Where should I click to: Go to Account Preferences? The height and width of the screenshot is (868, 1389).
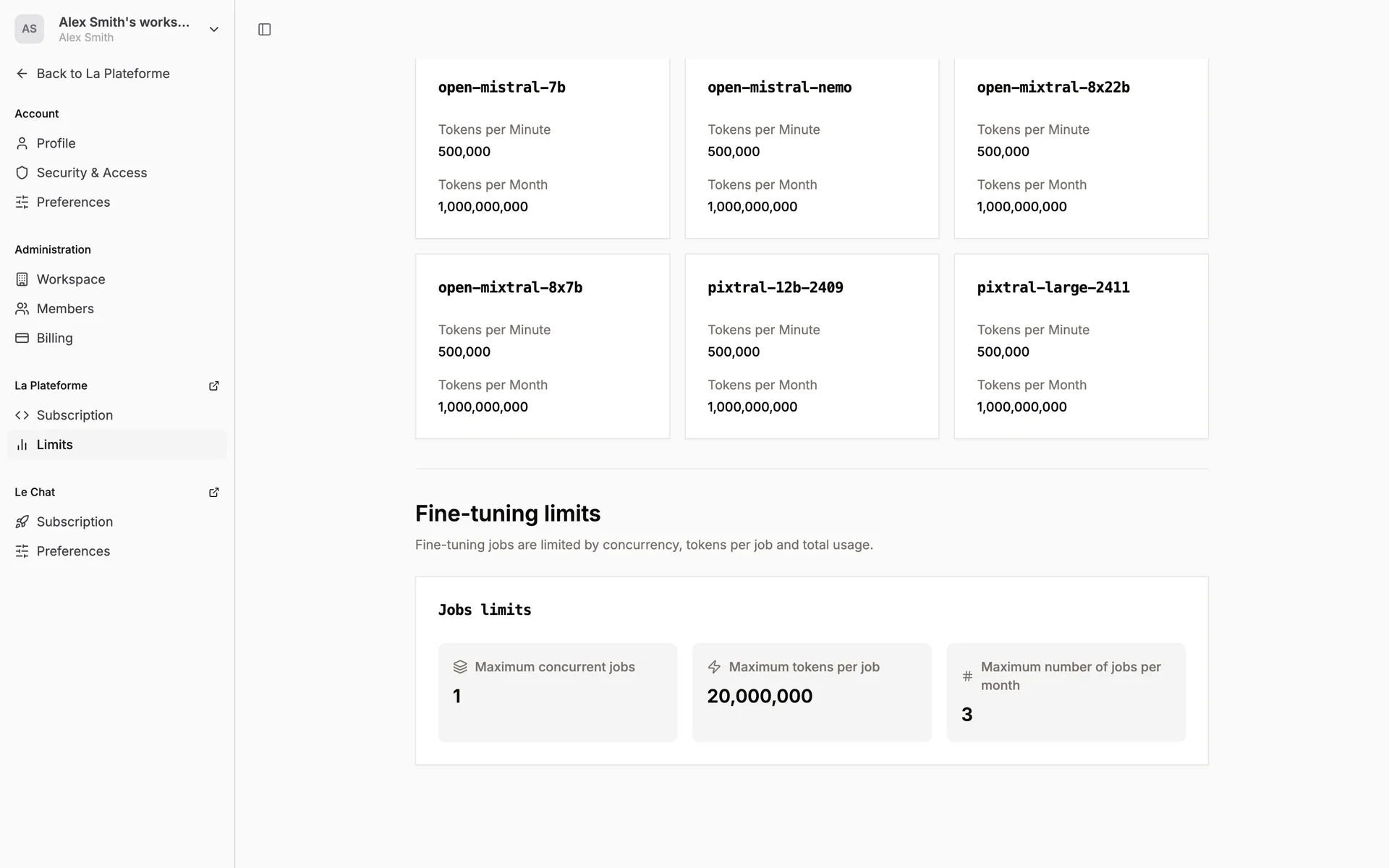73,203
